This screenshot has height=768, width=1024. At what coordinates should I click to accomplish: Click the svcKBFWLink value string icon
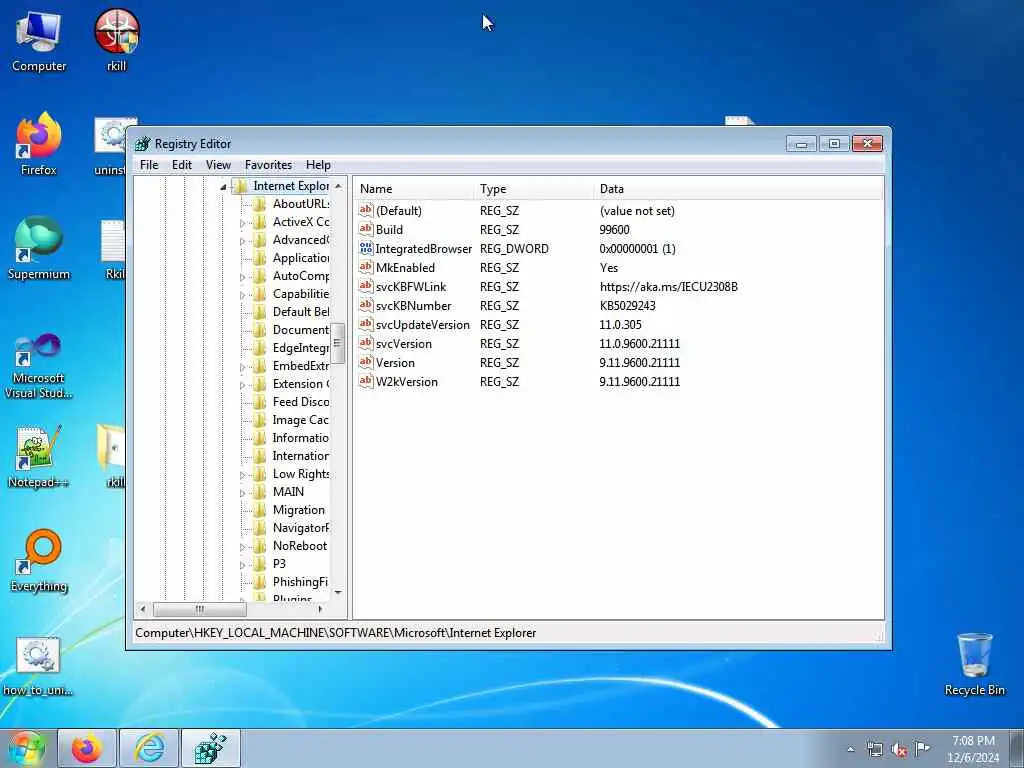[366, 286]
